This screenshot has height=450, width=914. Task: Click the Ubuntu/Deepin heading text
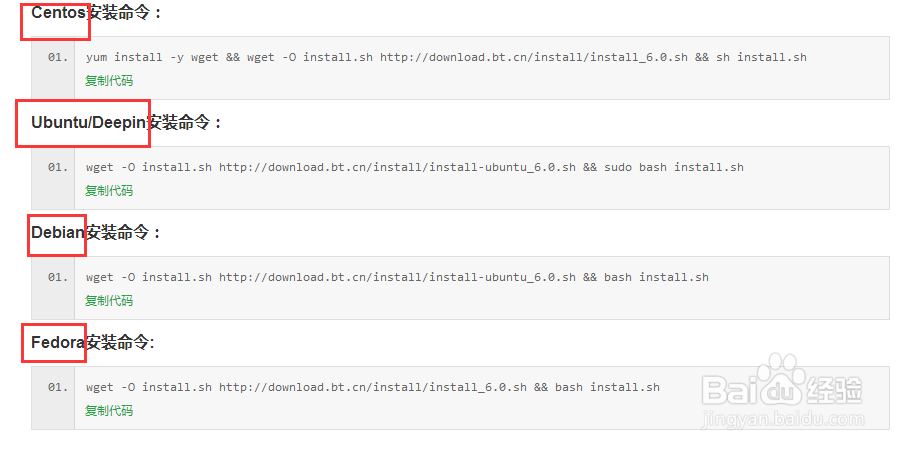[89, 123]
